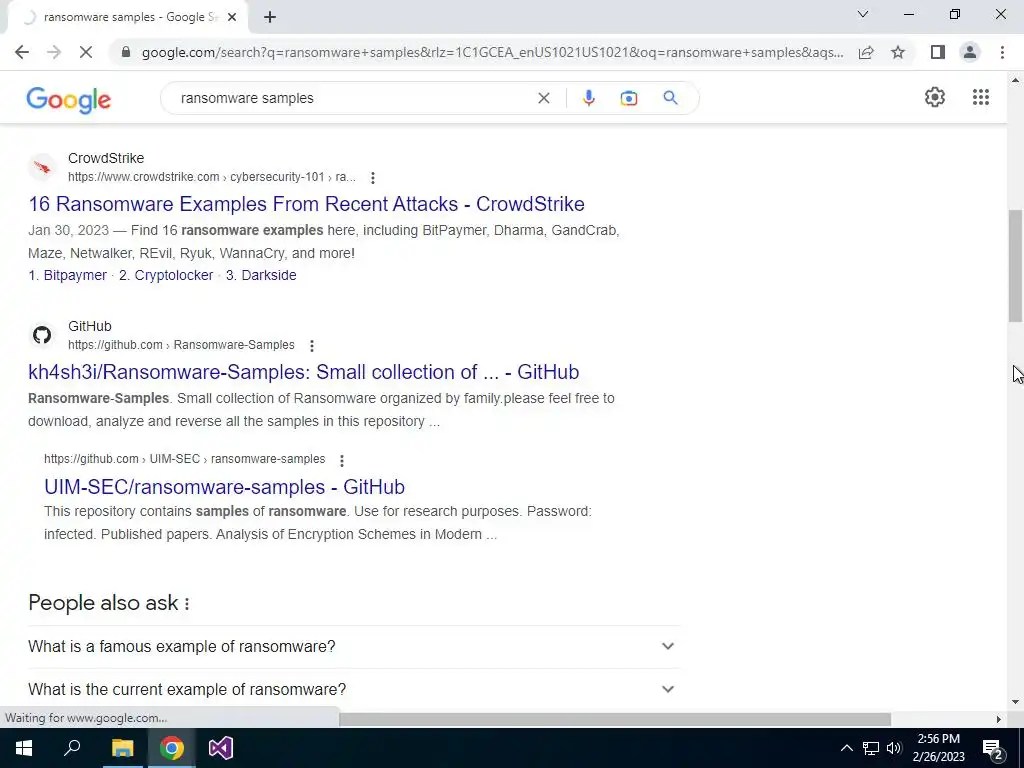Open options for the GitHub result
Screen dimensions: 1024x768
(x=312, y=345)
